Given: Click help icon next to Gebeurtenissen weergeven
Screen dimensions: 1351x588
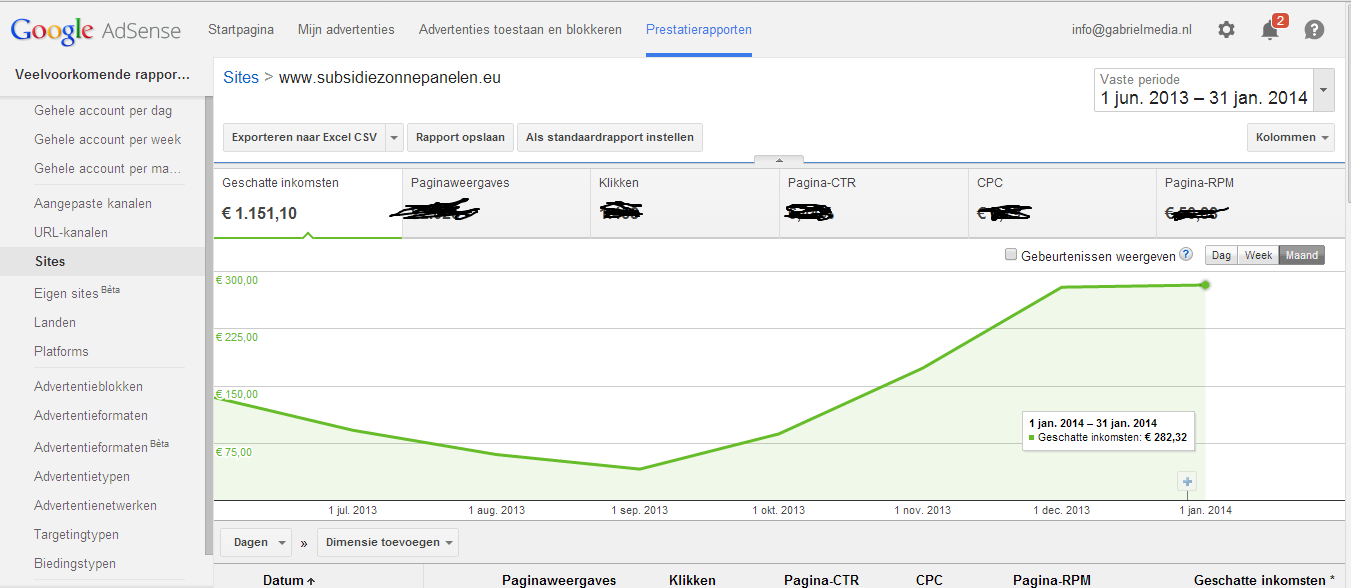Looking at the screenshot, I should pos(1186,255).
